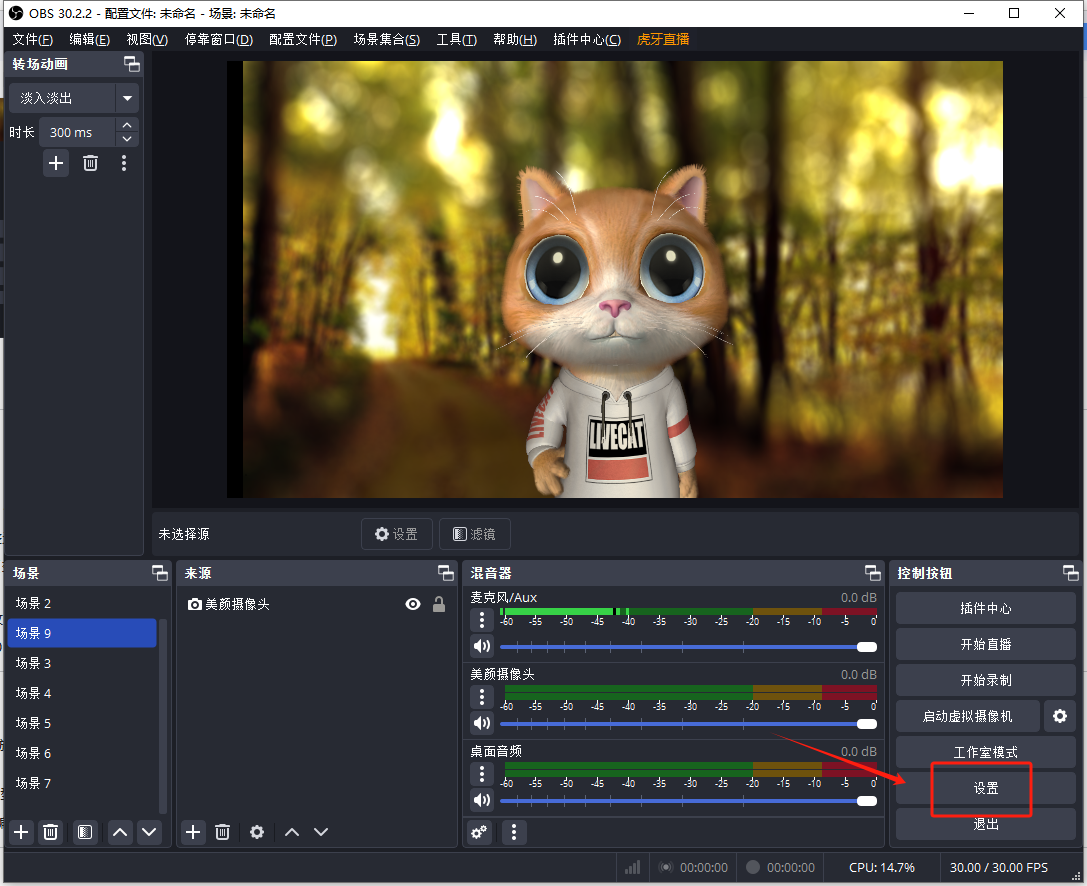Select 场景 7 in scene list
Viewport: 1087px width, 886px height.
(82, 783)
